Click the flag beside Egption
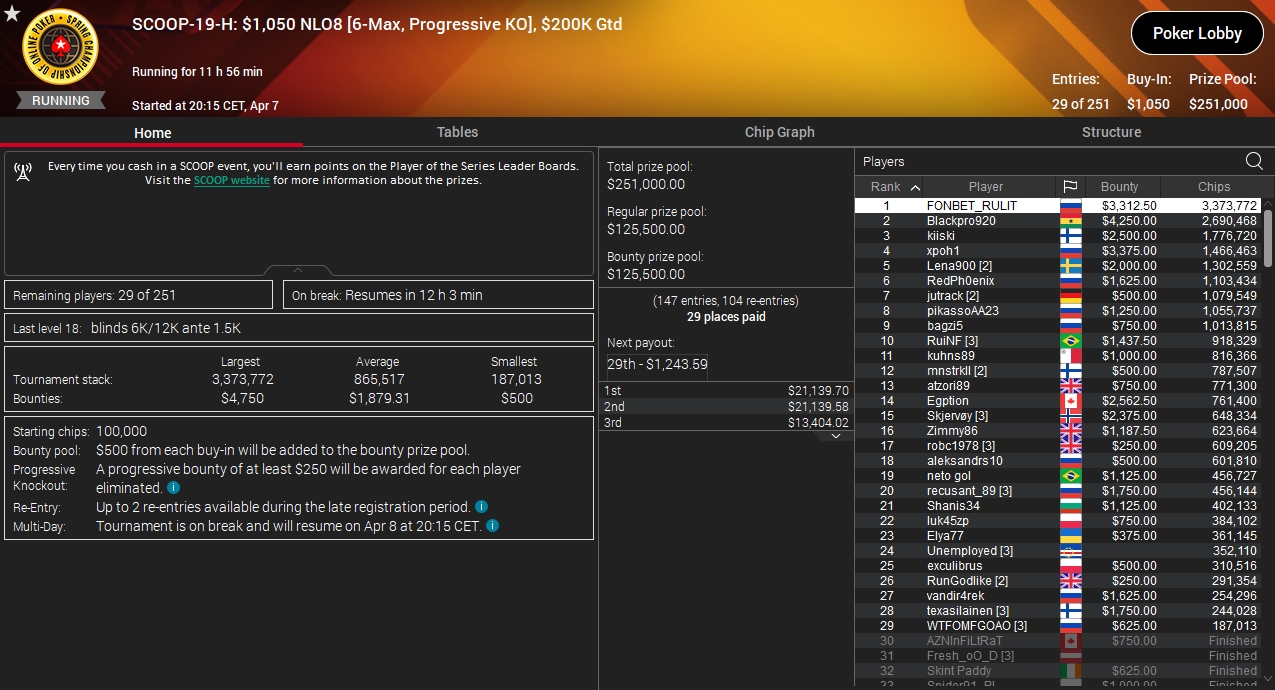The image size is (1275, 690). pos(1070,401)
